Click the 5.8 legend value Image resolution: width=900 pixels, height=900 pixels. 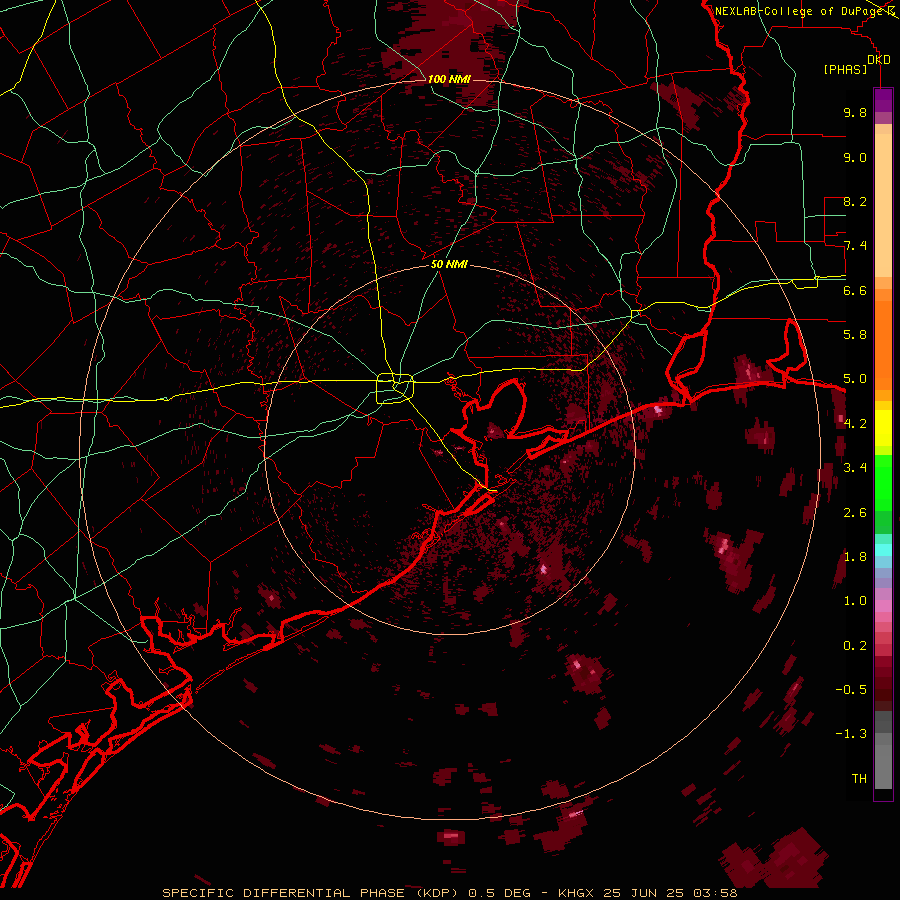[x=855, y=334]
